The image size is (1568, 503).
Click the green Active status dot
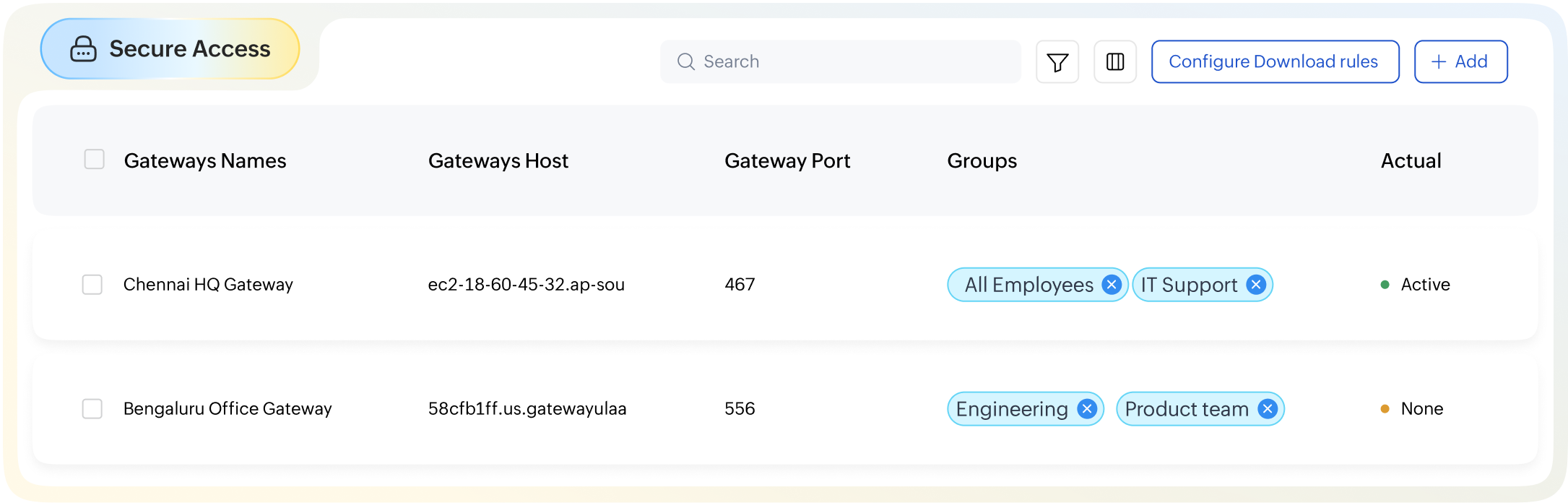click(x=1385, y=285)
